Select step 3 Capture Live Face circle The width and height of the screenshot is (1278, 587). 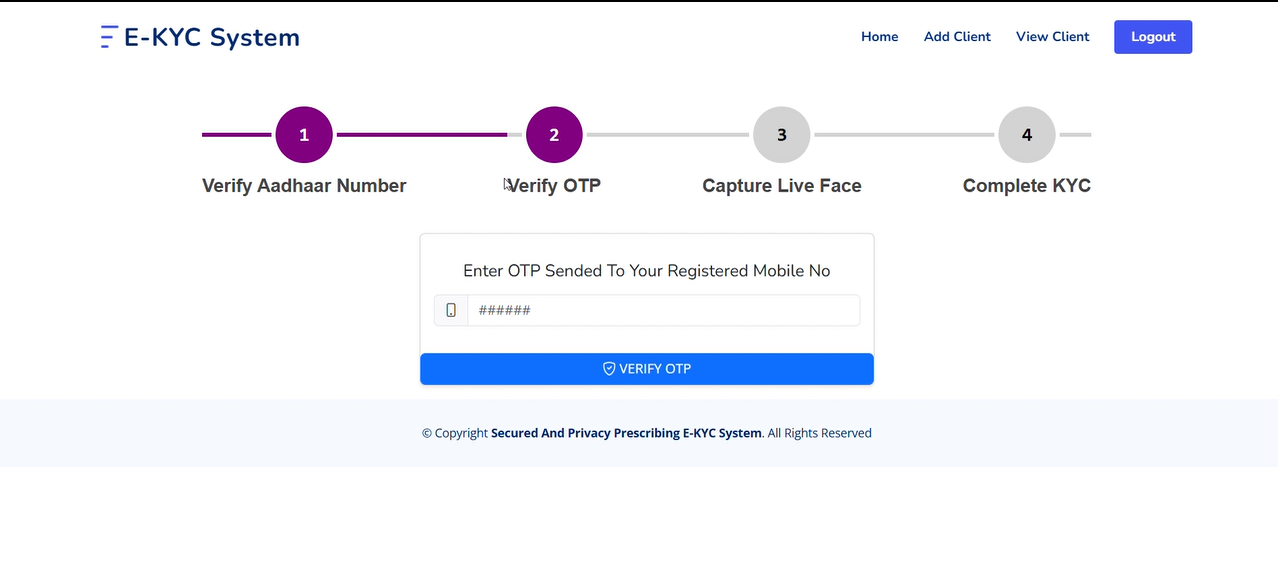click(x=781, y=134)
